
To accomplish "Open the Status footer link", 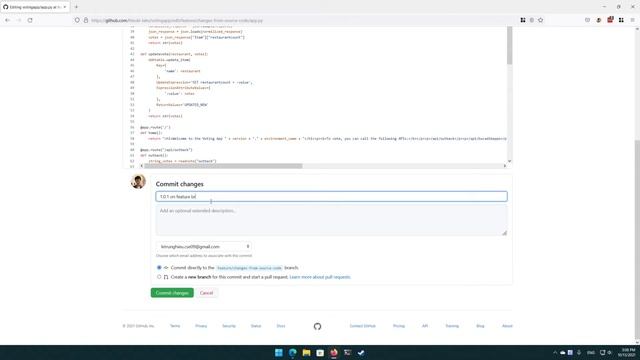I will (x=256, y=326).
